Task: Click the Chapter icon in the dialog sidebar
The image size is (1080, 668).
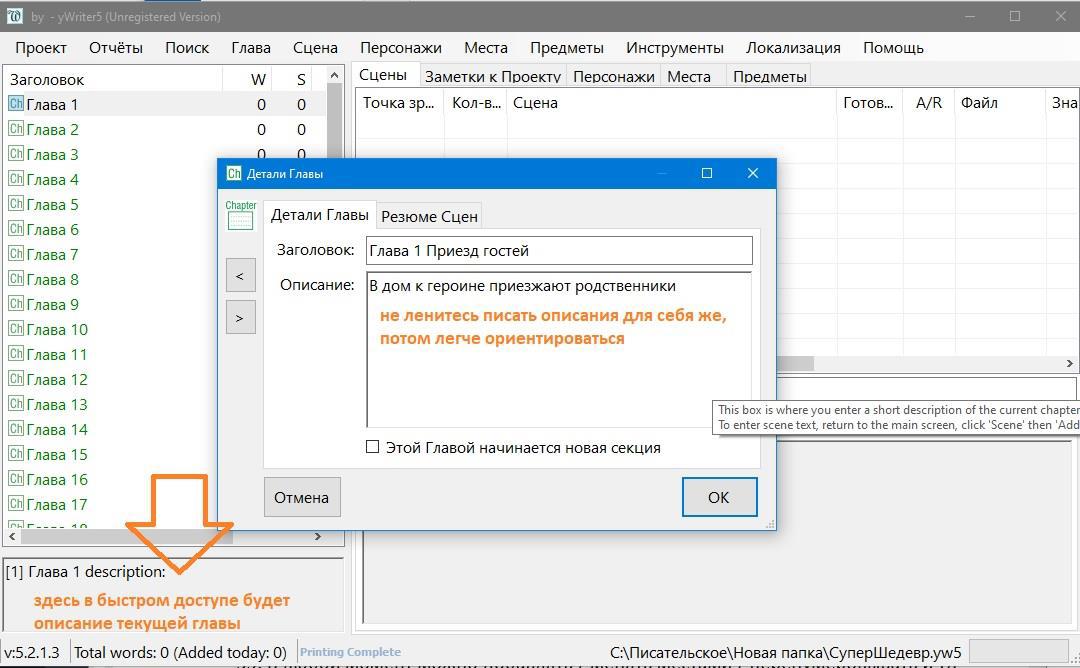Action: 240,215
